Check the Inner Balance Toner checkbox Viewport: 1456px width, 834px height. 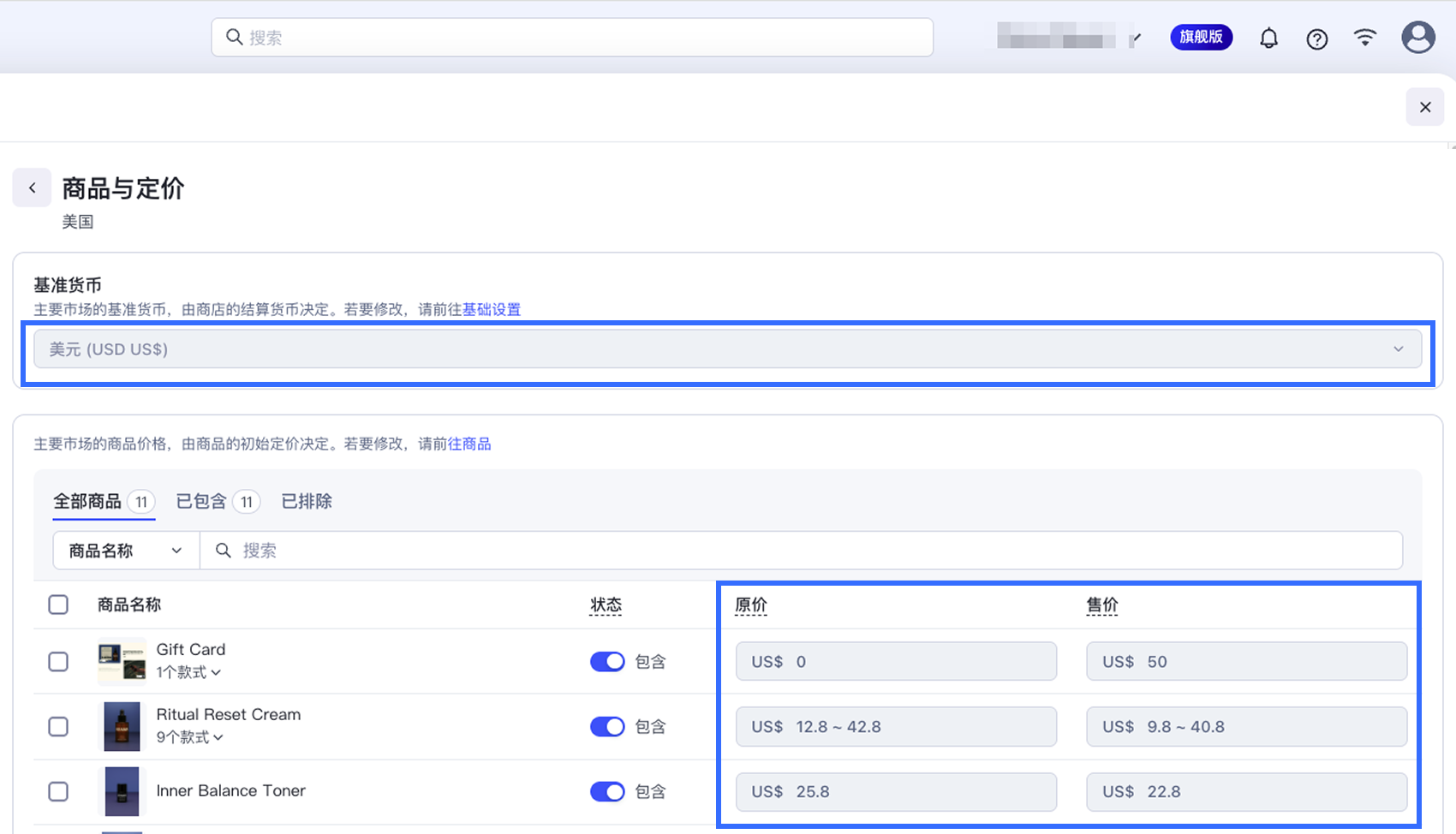(x=58, y=791)
